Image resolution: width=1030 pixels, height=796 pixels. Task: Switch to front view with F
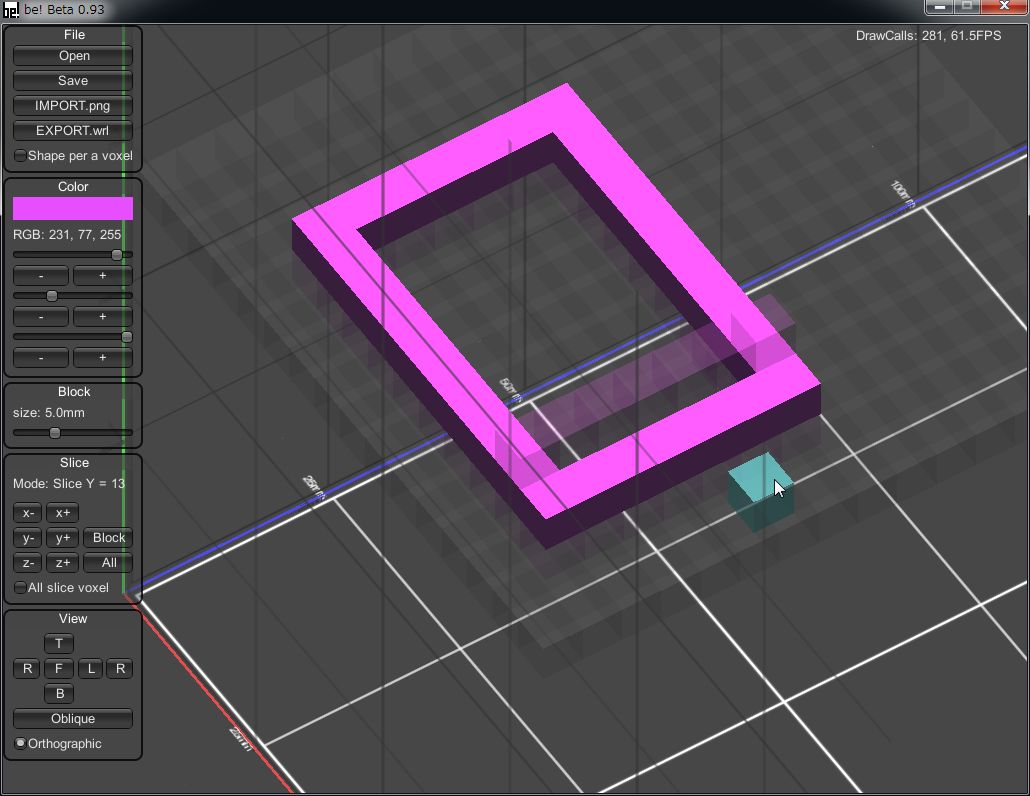pyautogui.click(x=59, y=669)
